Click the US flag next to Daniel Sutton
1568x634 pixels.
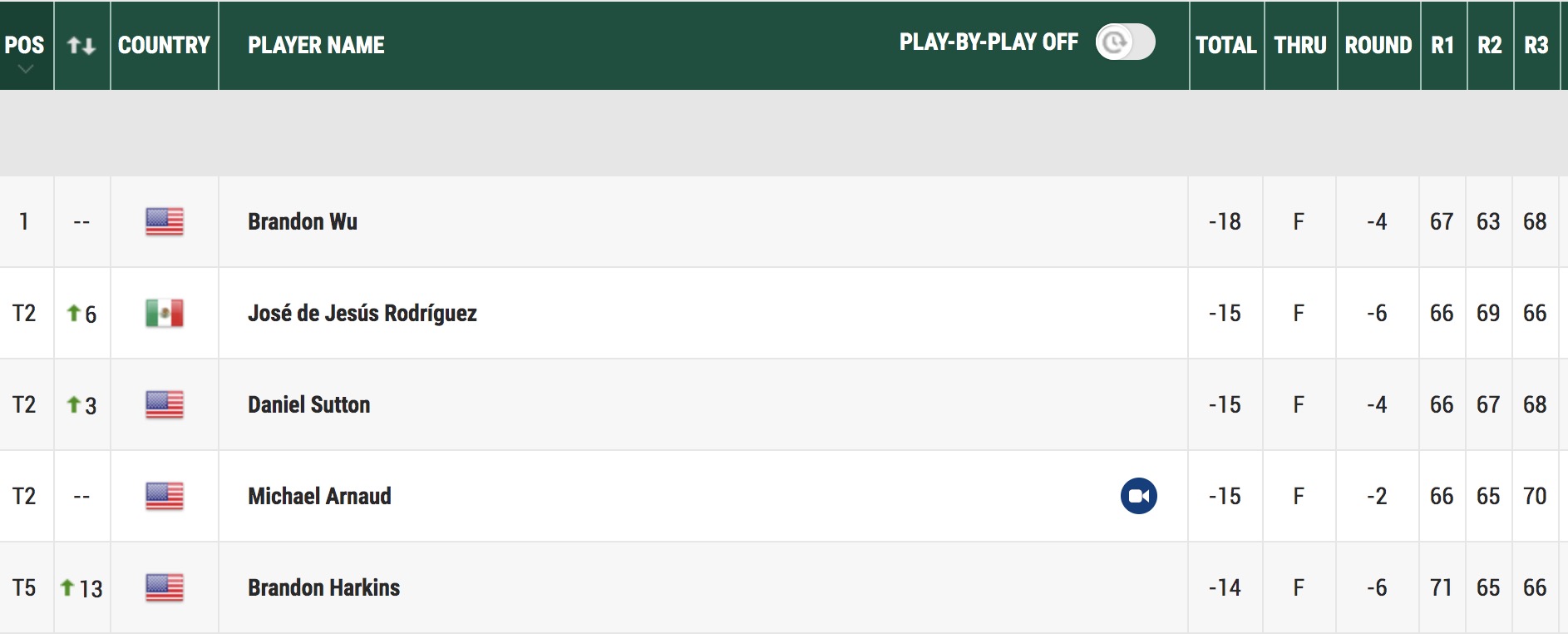[165, 404]
